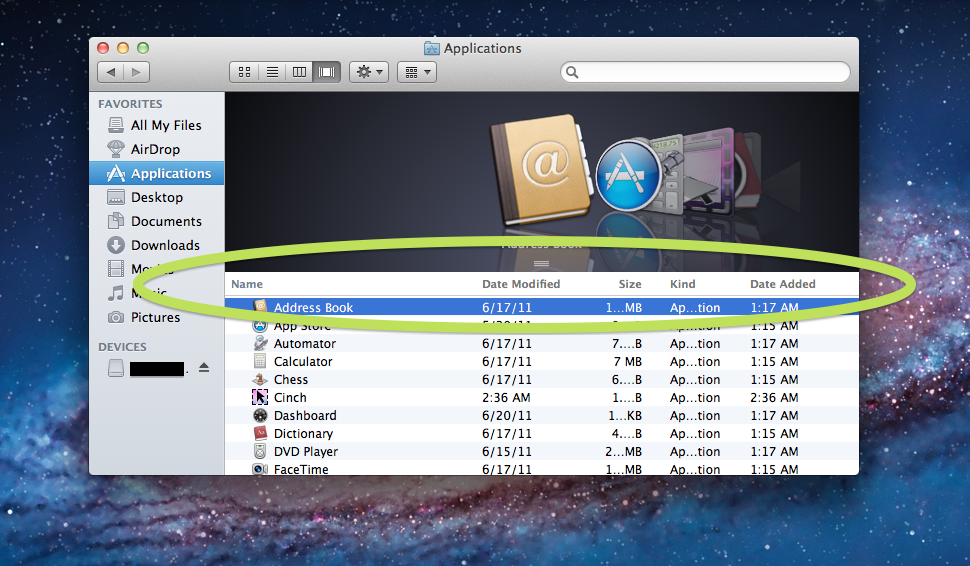
Task: Open AirDrop in sidebar
Action: [x=157, y=149]
